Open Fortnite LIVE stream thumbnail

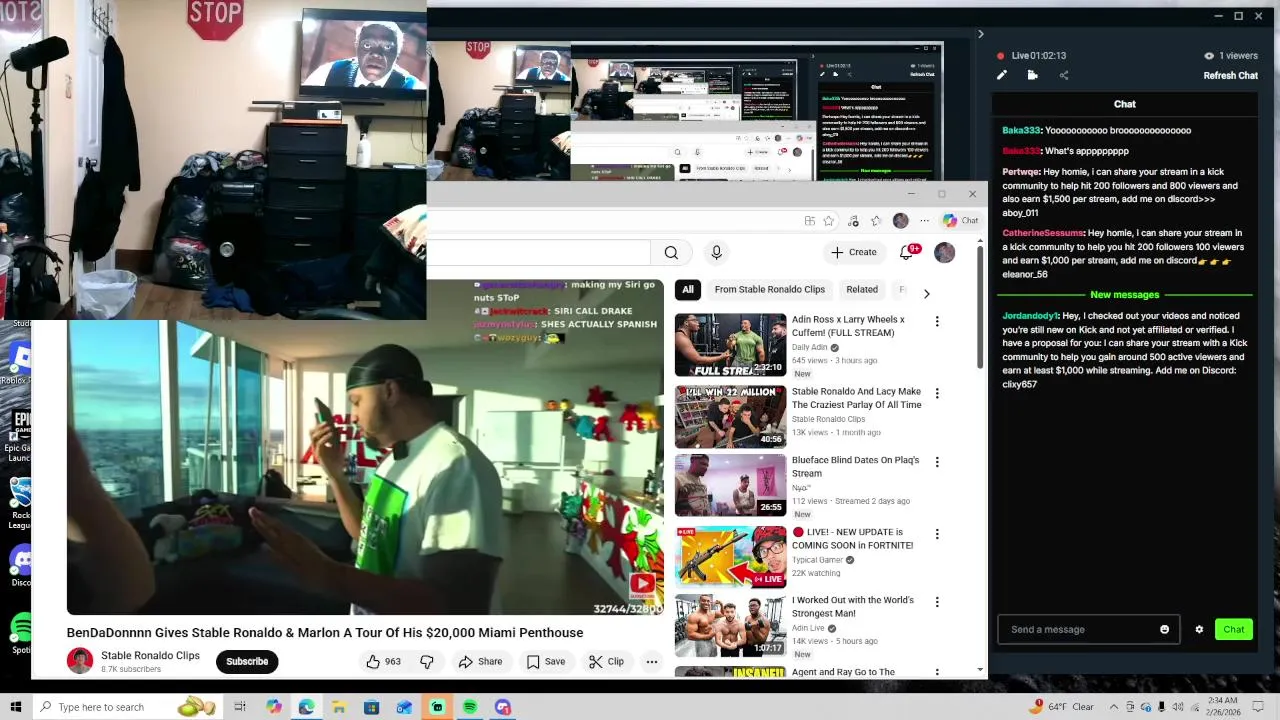coord(730,557)
